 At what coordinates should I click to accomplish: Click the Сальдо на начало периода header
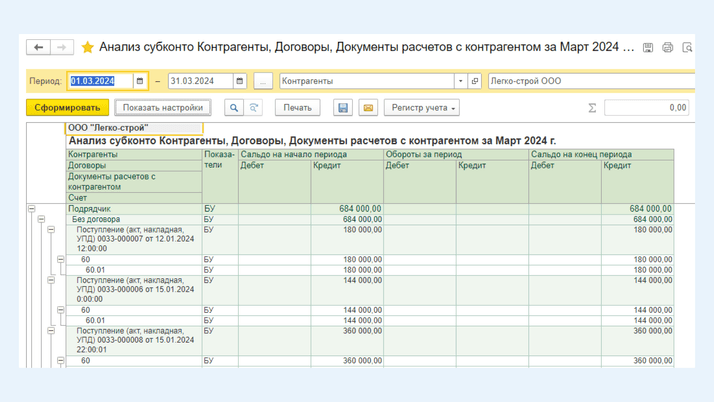click(311, 154)
